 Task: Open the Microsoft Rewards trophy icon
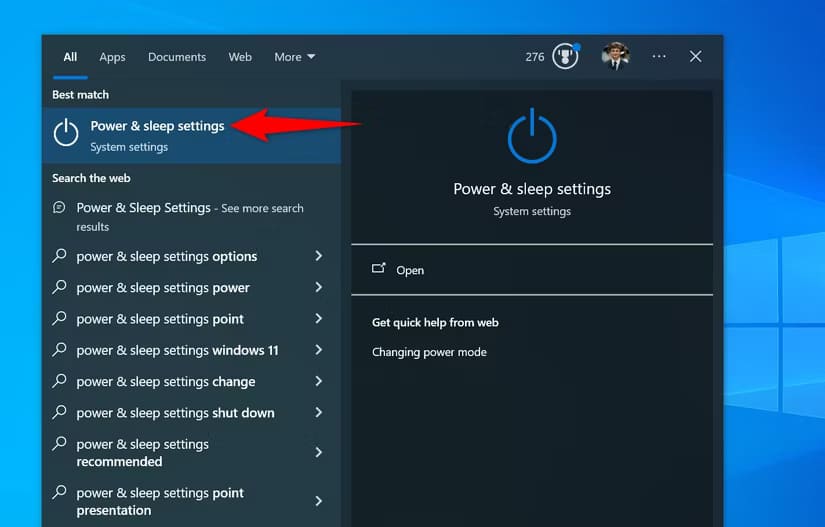pyautogui.click(x=565, y=56)
